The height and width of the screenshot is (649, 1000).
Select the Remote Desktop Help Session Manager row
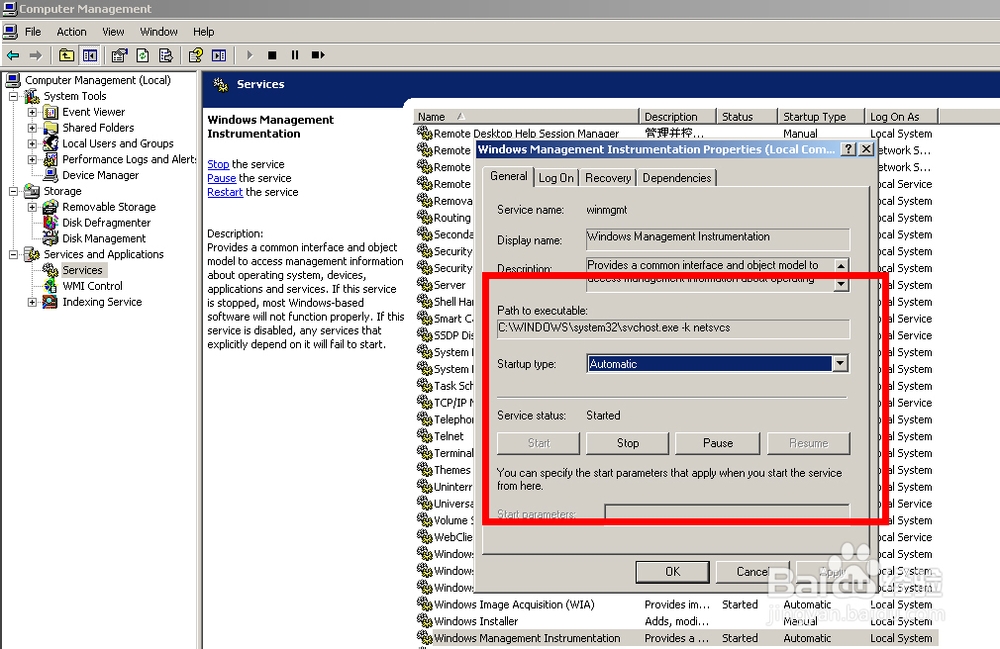click(x=677, y=133)
